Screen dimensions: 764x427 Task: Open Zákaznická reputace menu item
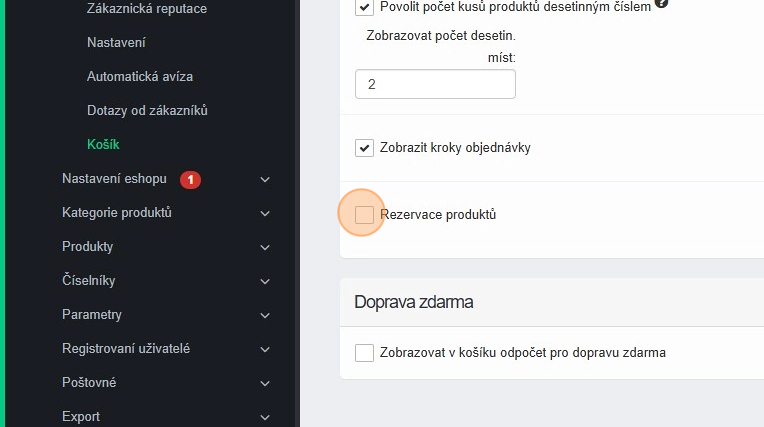147,9
